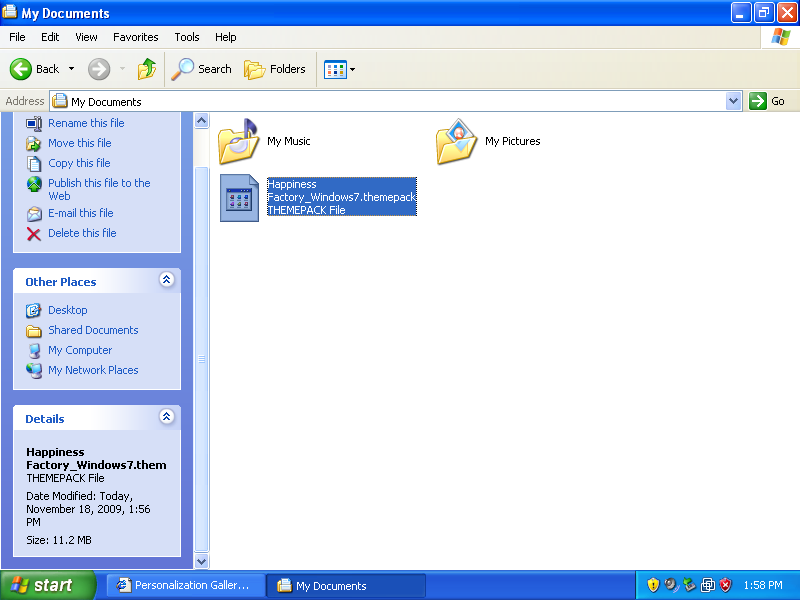The image size is (800, 600).
Task: Open the Views dropdown arrow
Action: click(x=353, y=69)
